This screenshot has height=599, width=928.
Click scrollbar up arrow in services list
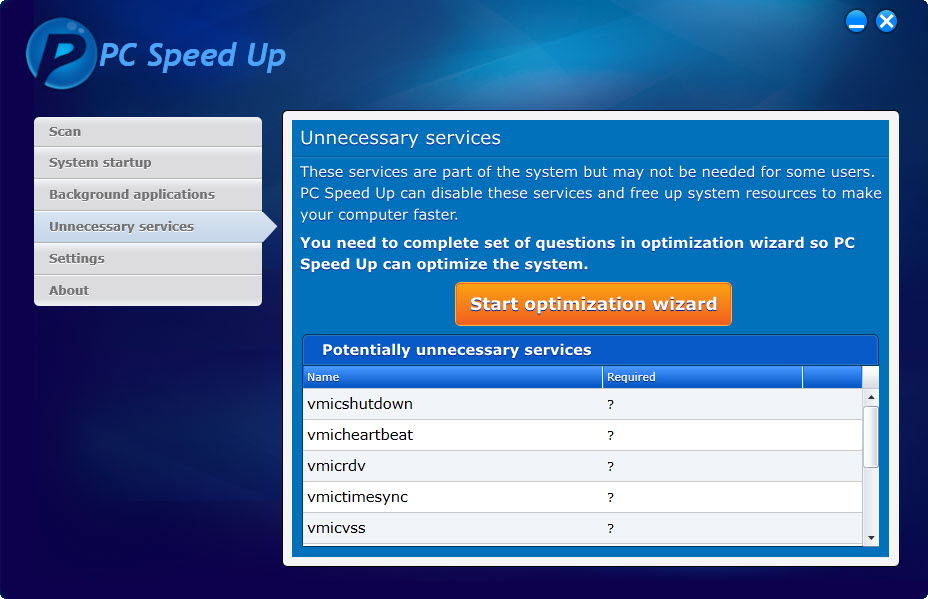871,397
